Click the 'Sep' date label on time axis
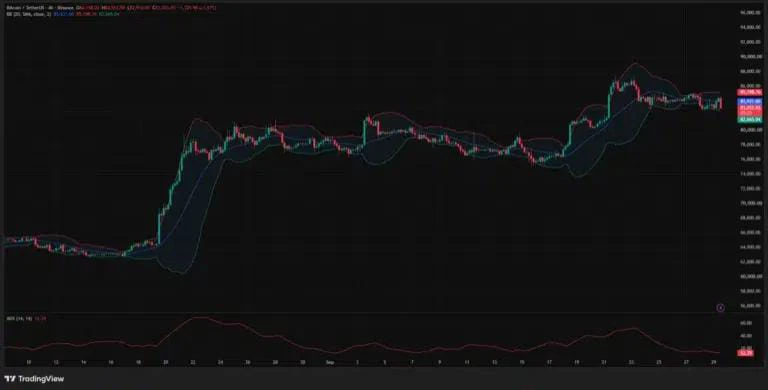Image resolution: width=768 pixels, height=390 pixels. [x=329, y=362]
